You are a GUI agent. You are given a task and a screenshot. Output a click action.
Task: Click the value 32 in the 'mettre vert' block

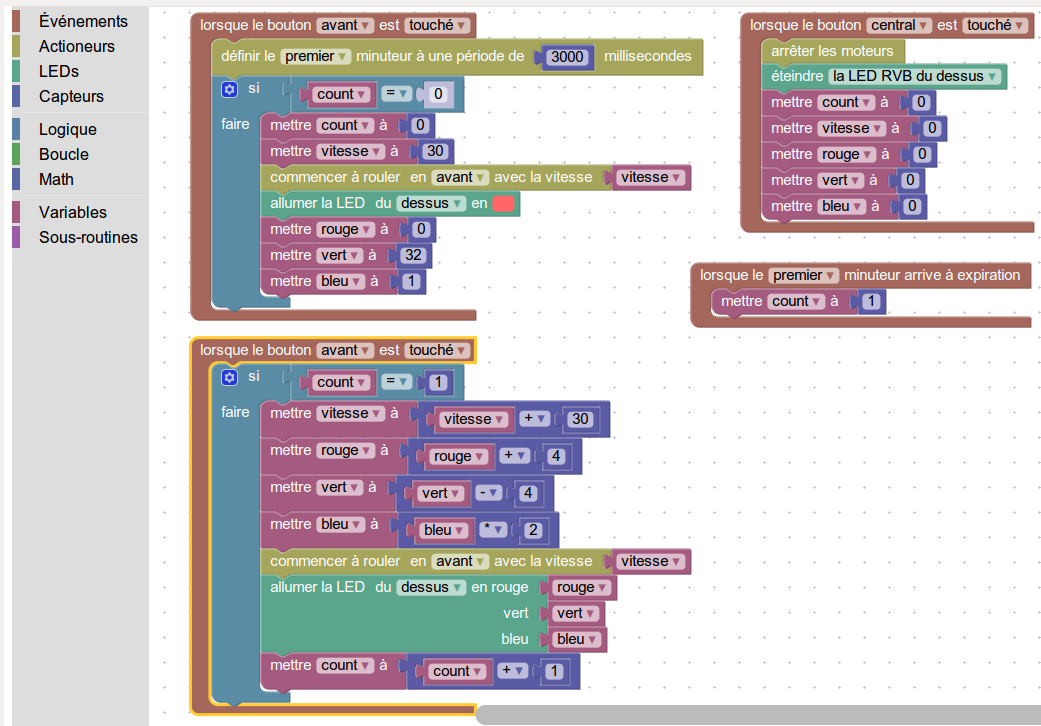pos(413,255)
